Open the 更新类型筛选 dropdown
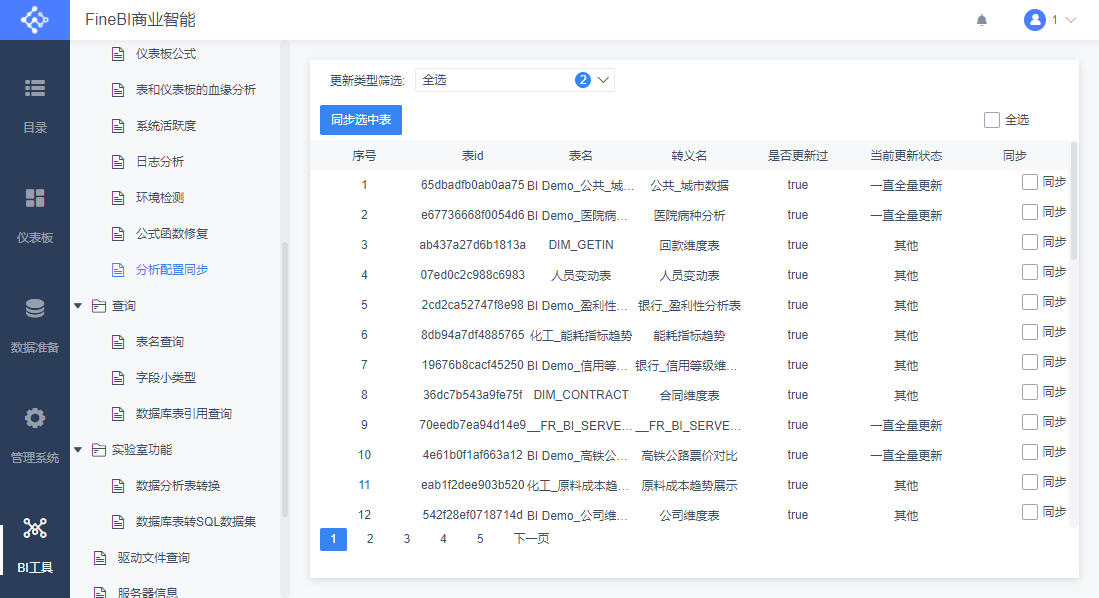The width and height of the screenshot is (1099, 598). 514,80
